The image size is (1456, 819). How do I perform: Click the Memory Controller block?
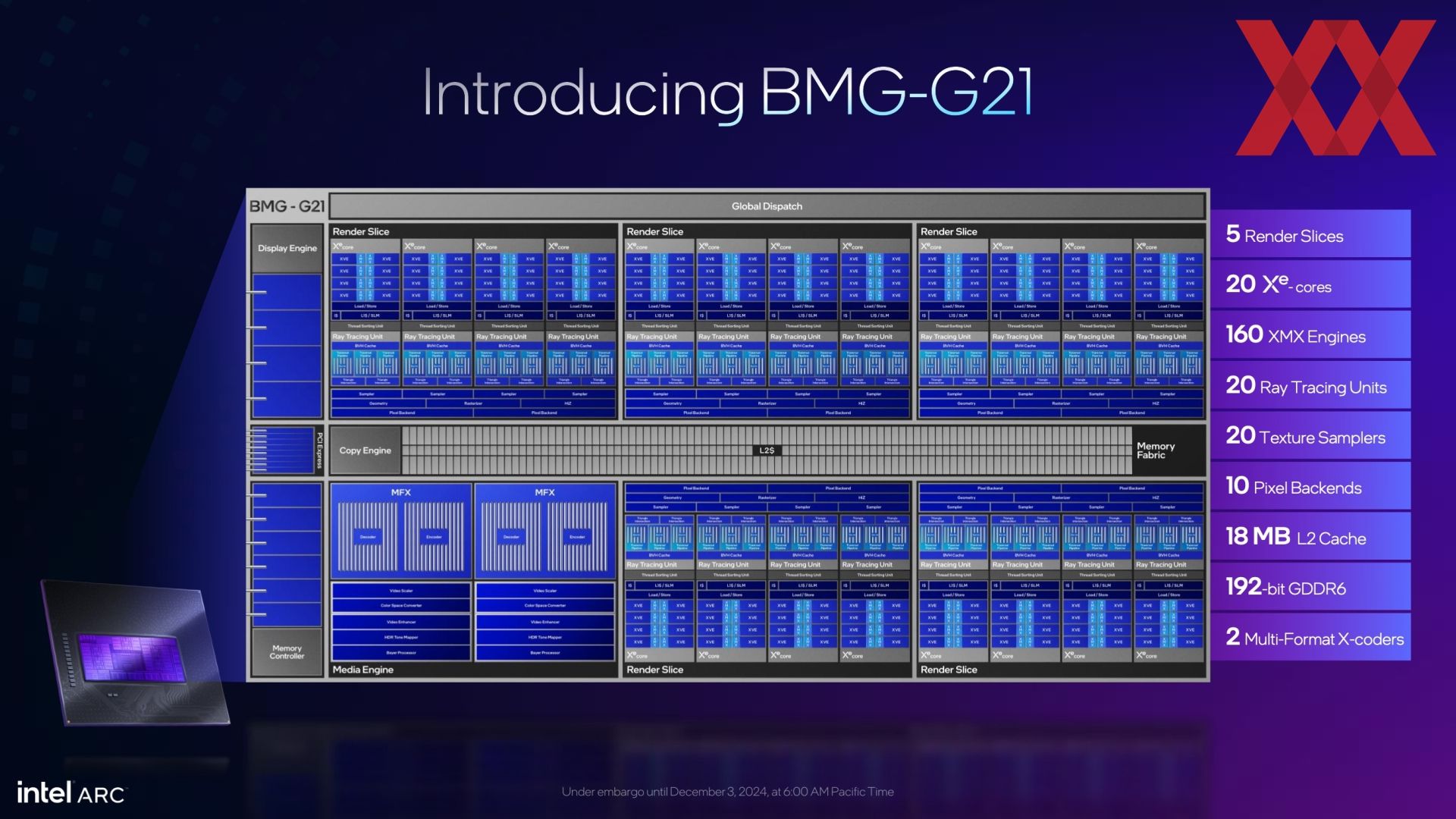287,652
